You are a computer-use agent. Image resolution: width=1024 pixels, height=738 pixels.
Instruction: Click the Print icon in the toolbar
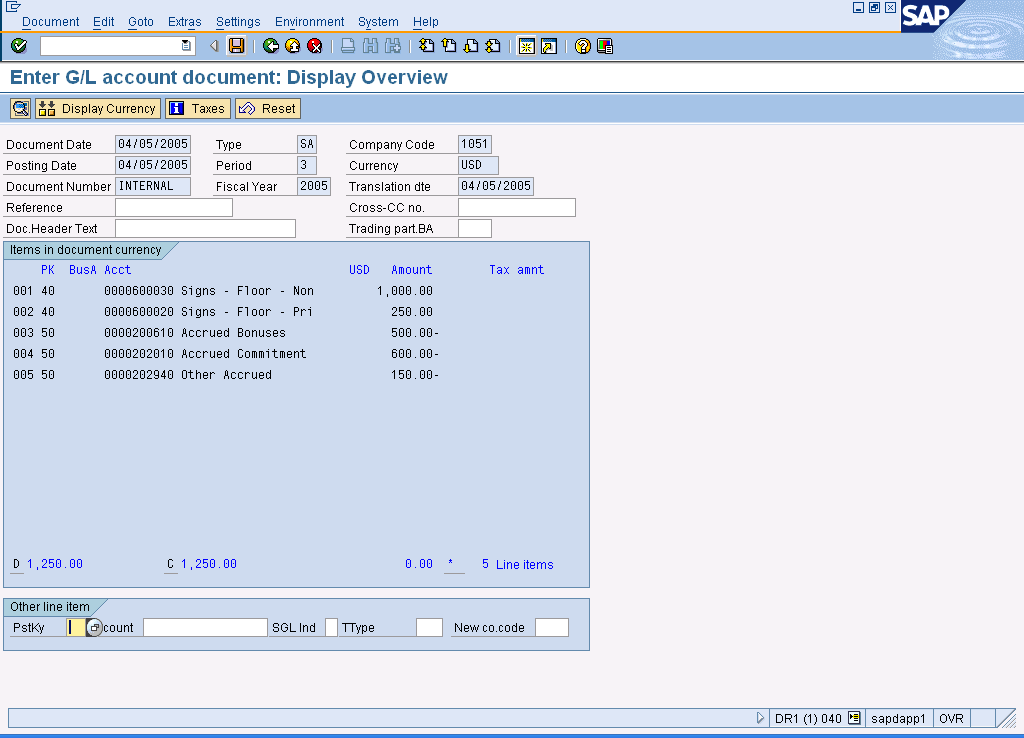[348, 46]
